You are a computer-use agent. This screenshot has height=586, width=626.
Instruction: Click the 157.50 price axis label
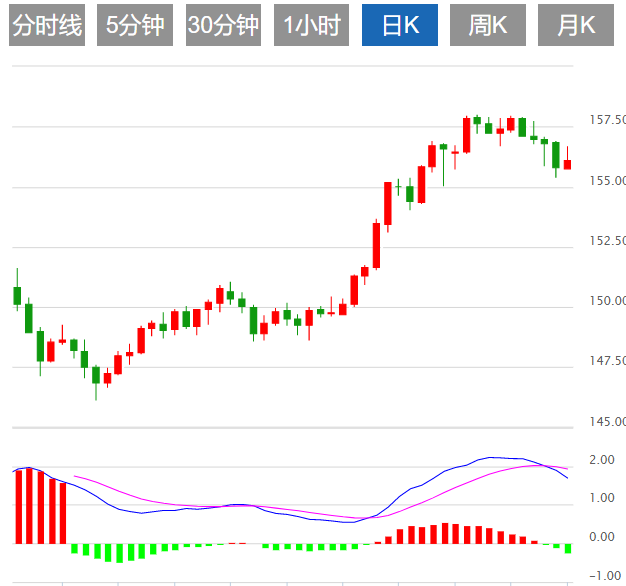(608, 120)
